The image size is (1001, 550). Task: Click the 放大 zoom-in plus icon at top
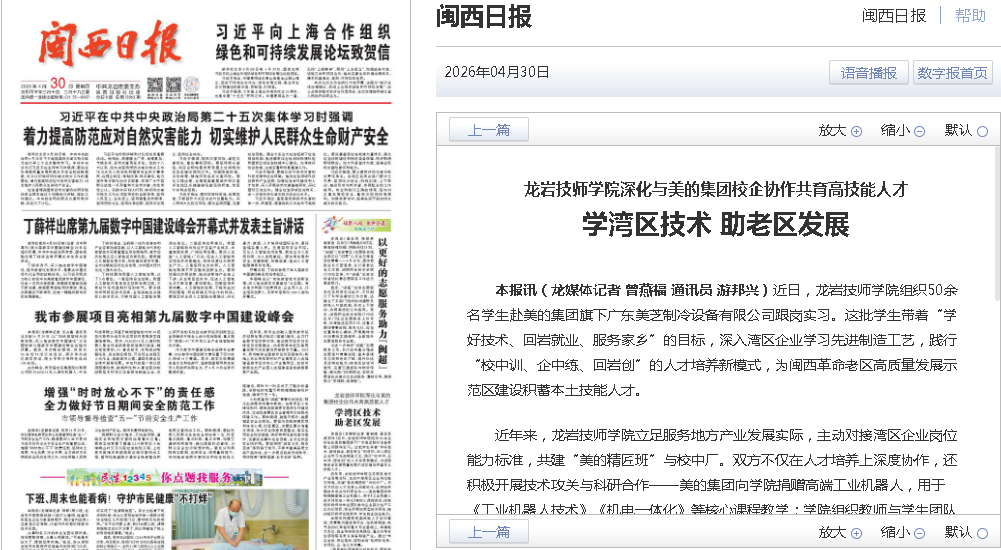pos(856,131)
